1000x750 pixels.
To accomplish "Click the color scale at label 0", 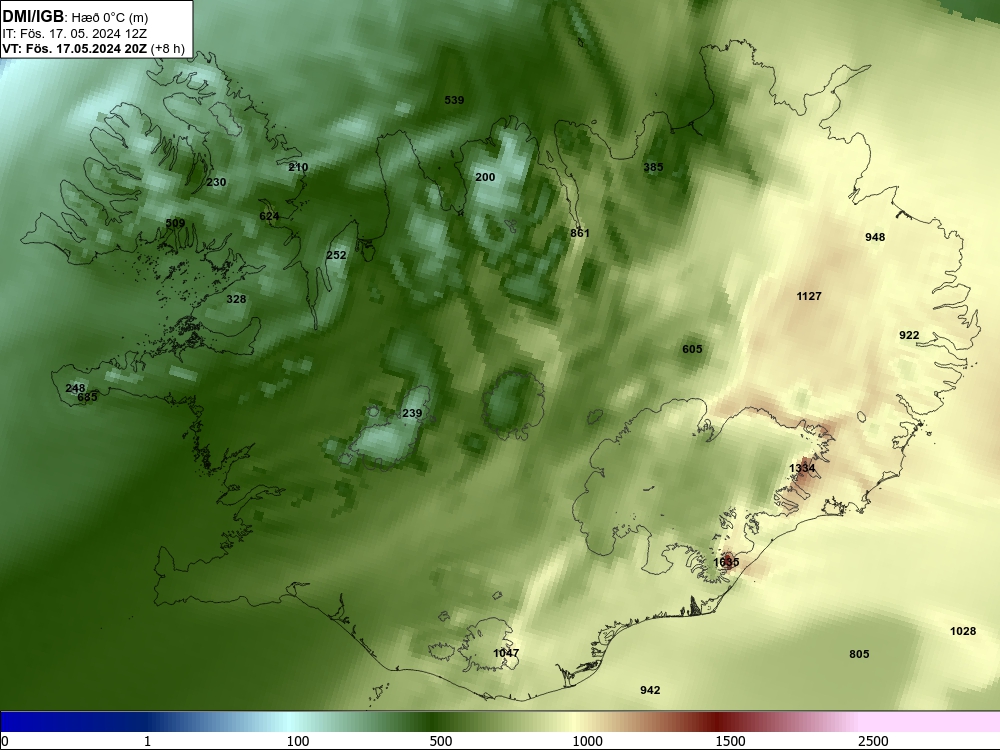I will (x=5, y=740).
